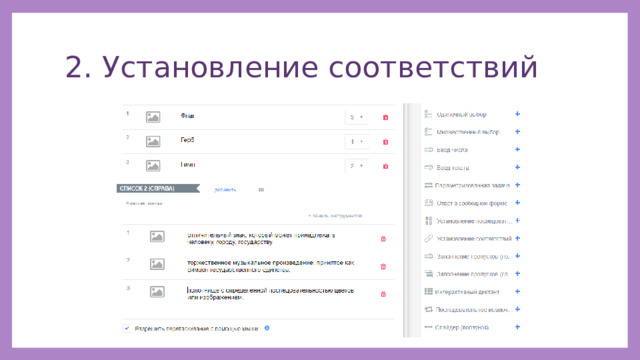Image resolution: width=640 pixels, height=360 pixels.
Task: Open the match number dropdown for Флаг
Action: click(x=356, y=117)
